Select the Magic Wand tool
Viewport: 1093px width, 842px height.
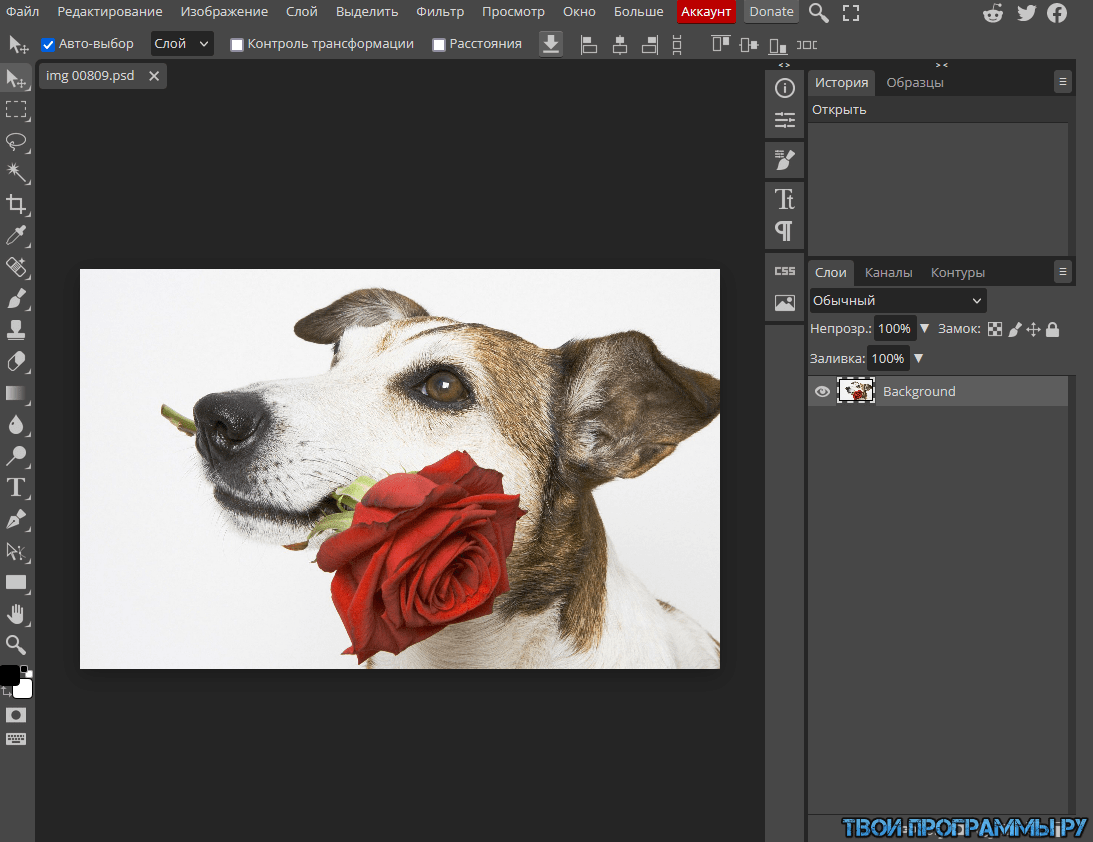(16, 173)
